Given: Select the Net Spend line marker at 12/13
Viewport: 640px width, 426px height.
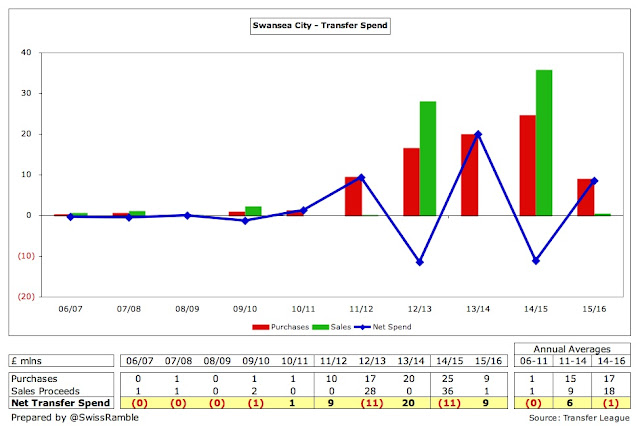Looking at the screenshot, I should point(420,262).
